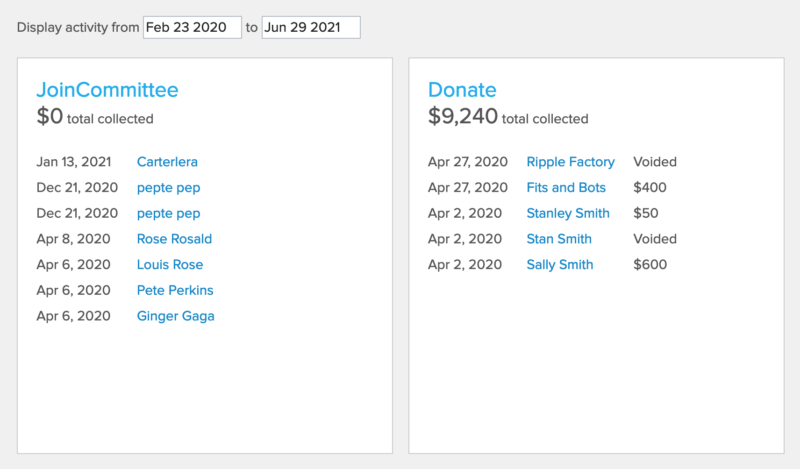View Sally Smith's $600 donation

click(560, 265)
